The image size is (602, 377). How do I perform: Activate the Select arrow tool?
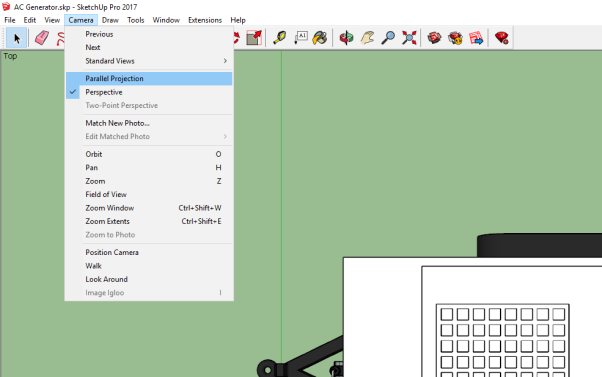click(17, 38)
